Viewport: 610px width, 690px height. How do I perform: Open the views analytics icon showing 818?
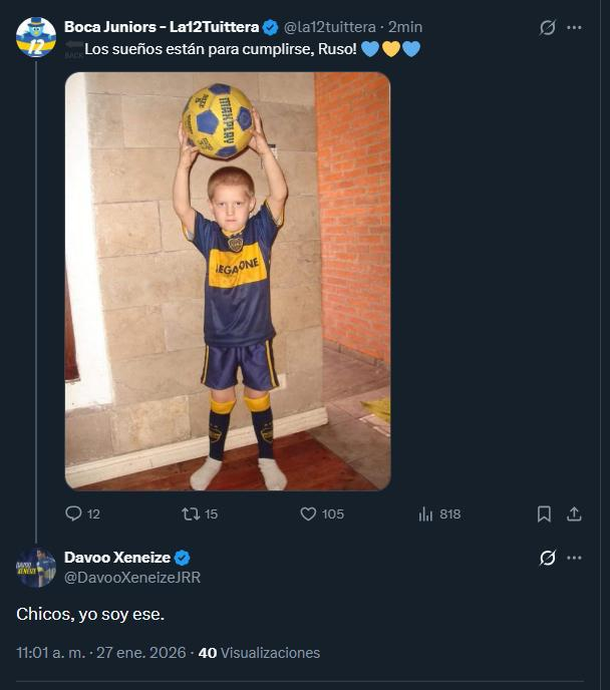[x=426, y=513]
